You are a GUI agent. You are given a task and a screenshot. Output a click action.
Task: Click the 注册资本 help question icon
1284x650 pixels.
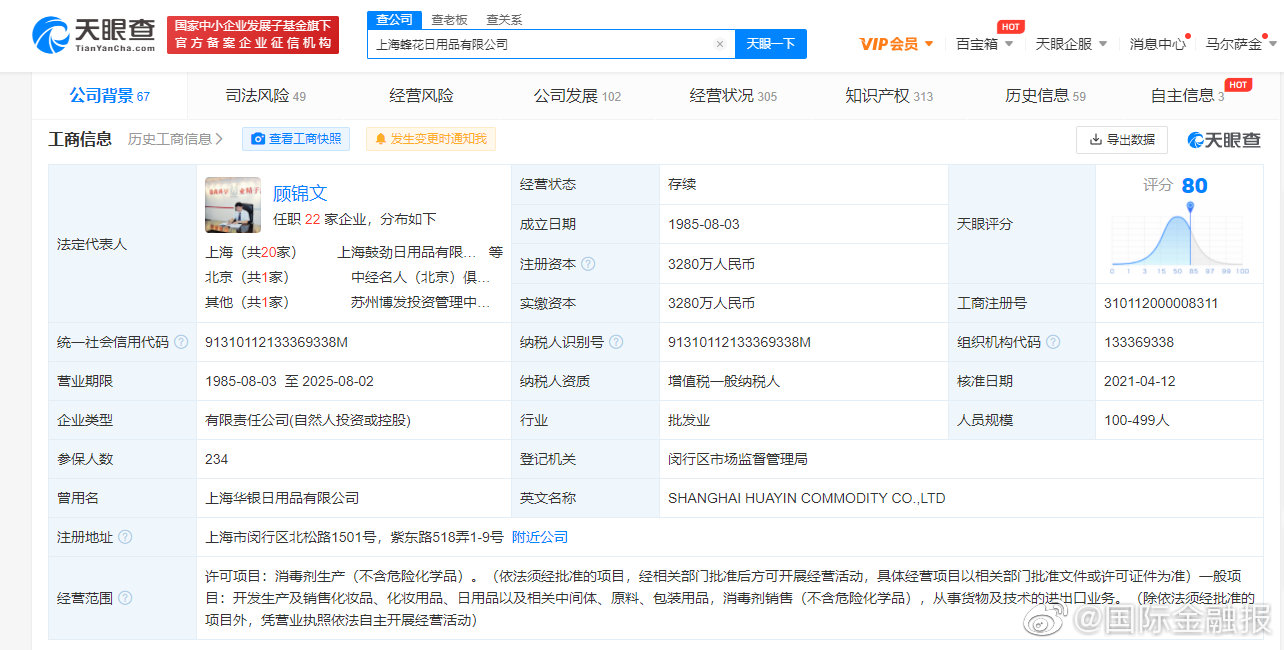[x=588, y=264]
